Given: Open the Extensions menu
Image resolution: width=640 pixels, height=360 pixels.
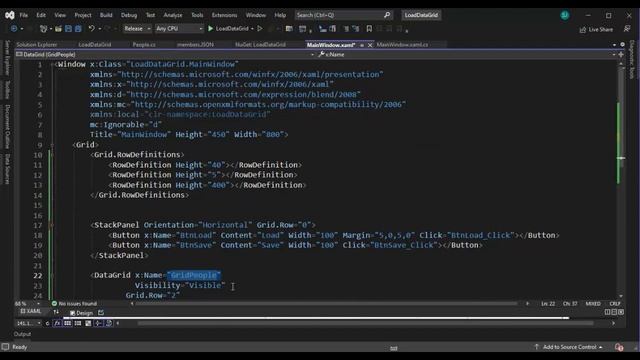Looking at the screenshot, I should 224,15.
